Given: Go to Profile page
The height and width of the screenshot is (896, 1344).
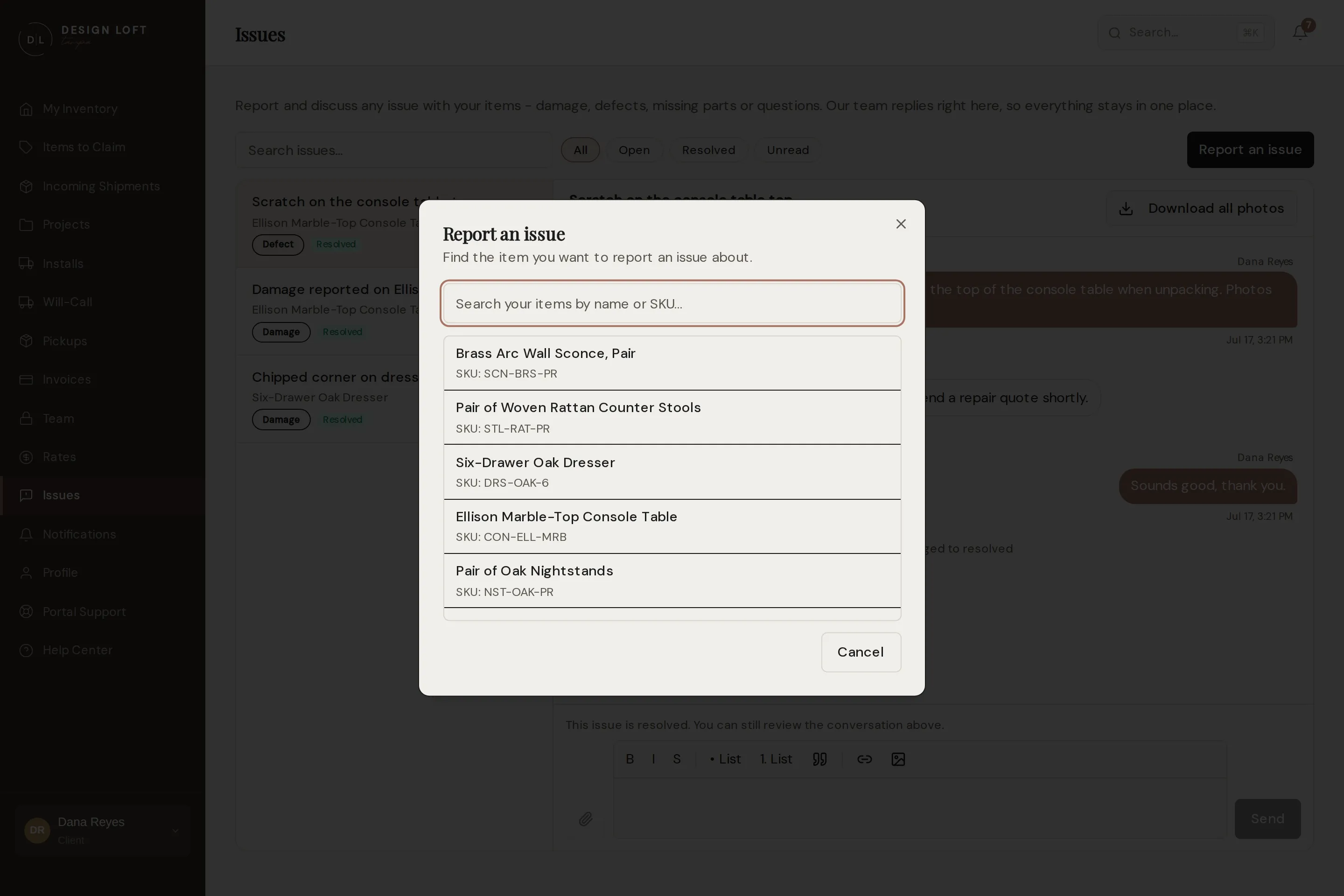Looking at the screenshot, I should (x=103, y=573).
